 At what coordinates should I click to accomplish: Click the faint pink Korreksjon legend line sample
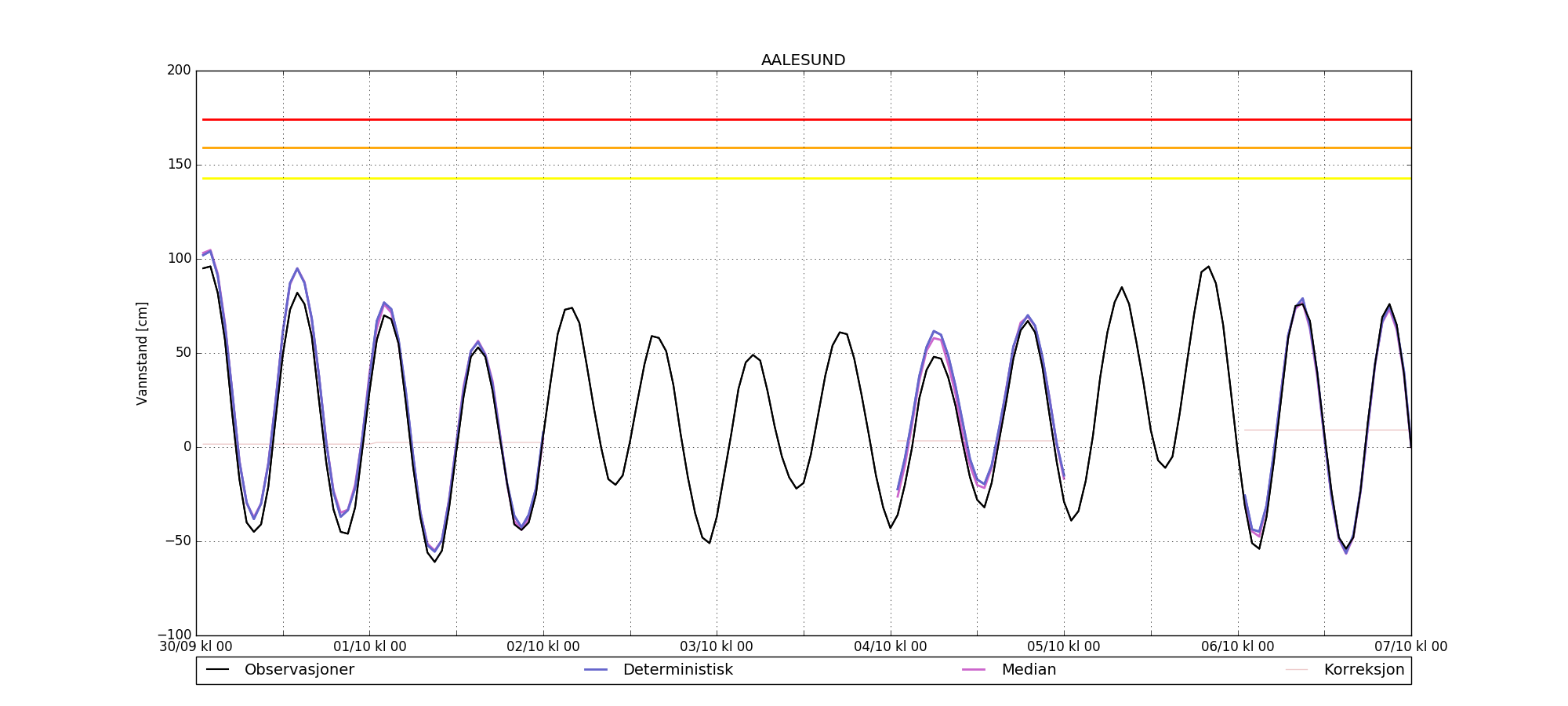[1297, 670]
